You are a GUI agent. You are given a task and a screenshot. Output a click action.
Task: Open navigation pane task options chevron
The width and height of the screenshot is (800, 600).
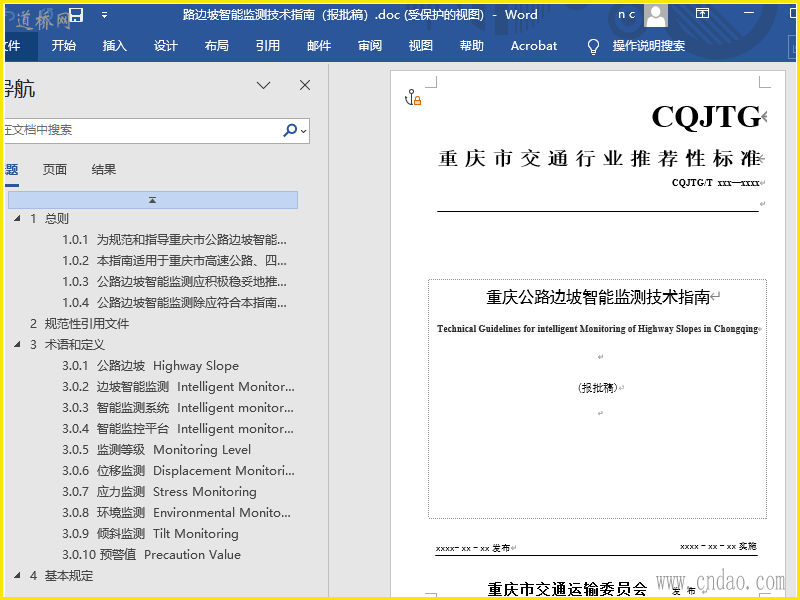[264, 85]
